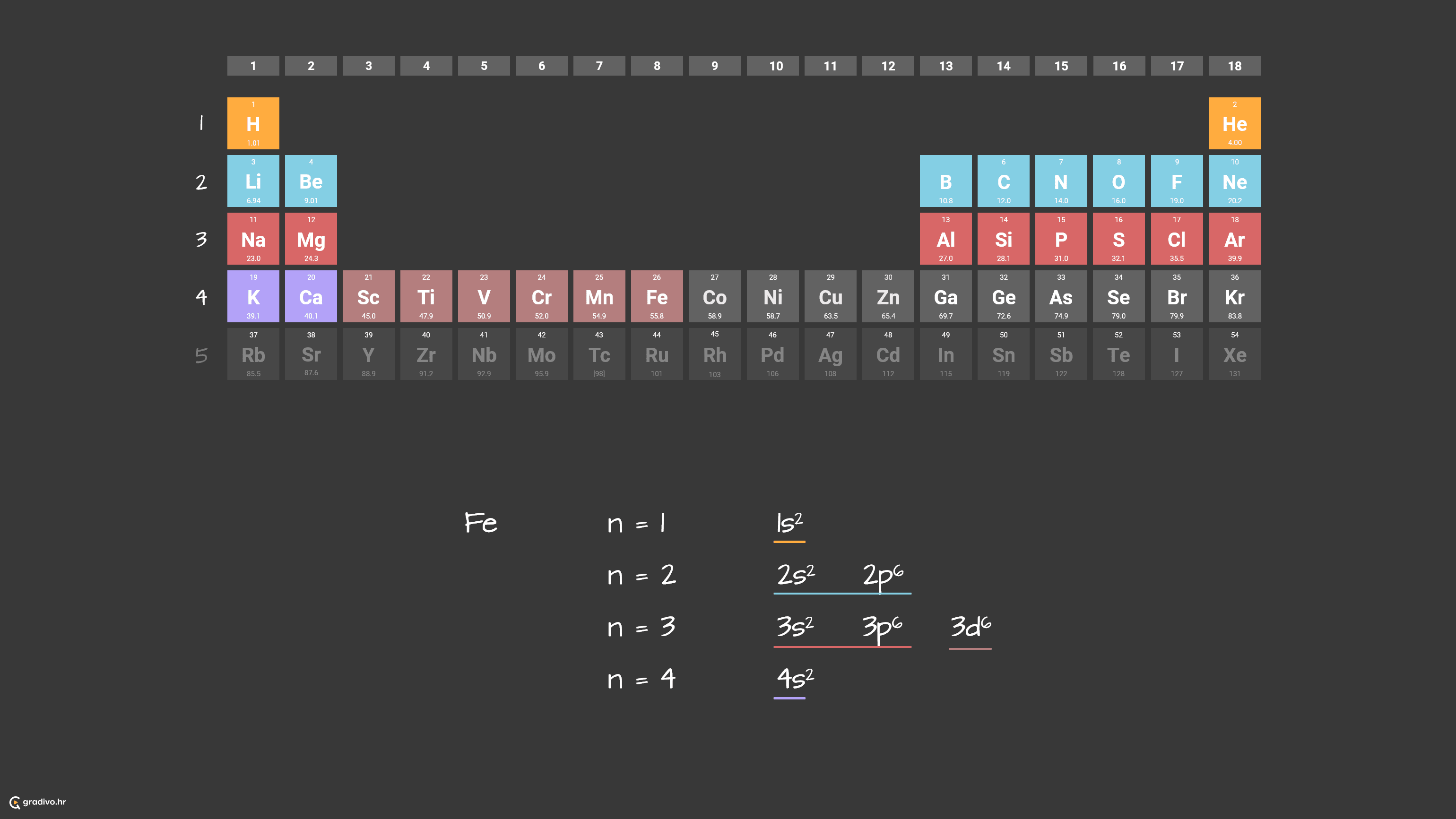Click the Helium element tile
The height and width of the screenshot is (819, 1456).
[1234, 123]
